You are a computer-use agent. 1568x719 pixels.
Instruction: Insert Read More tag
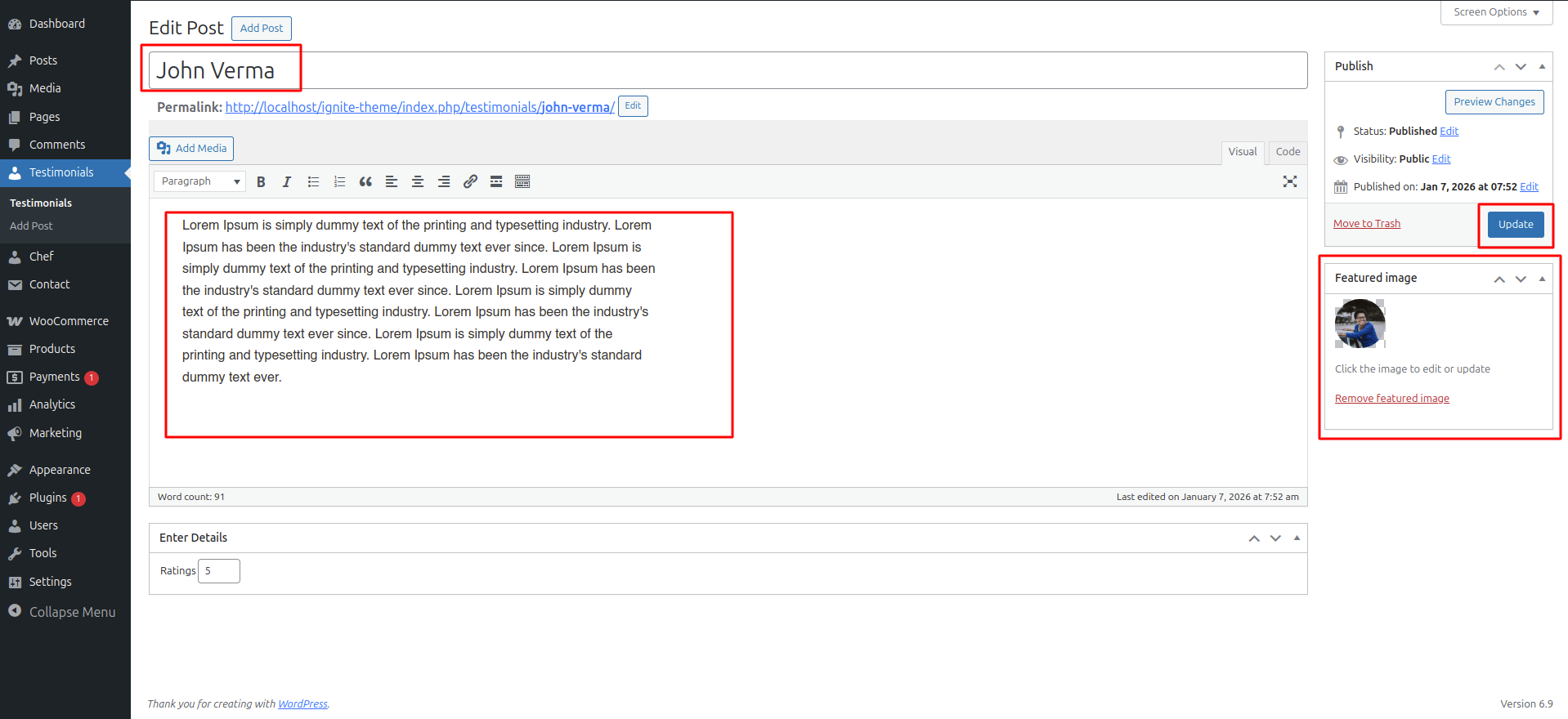(x=496, y=181)
